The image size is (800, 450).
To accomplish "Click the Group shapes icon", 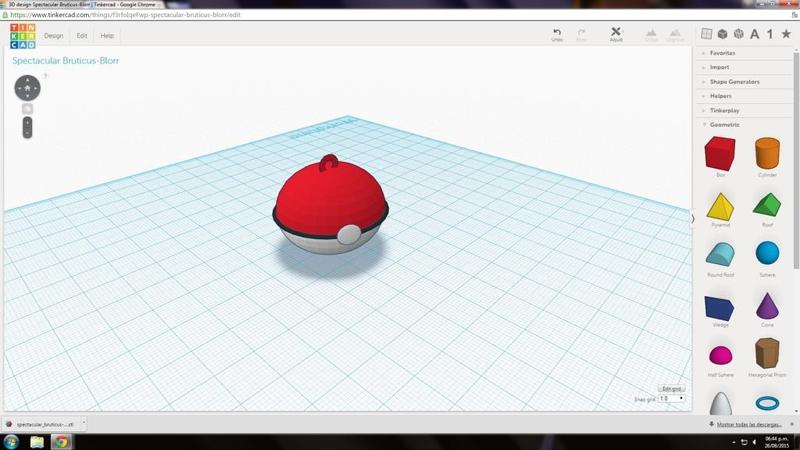I will [x=651, y=33].
